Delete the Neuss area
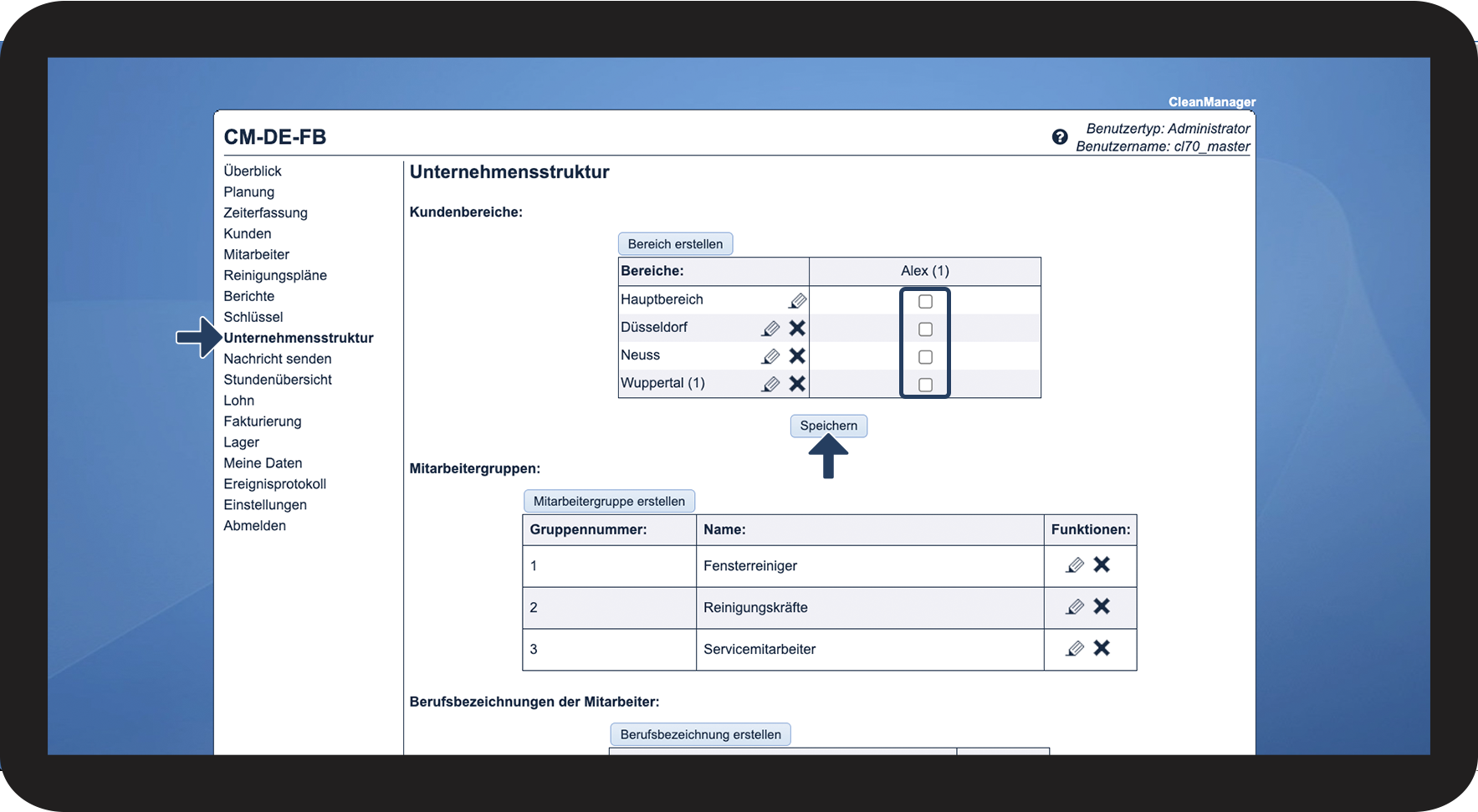 pos(797,356)
